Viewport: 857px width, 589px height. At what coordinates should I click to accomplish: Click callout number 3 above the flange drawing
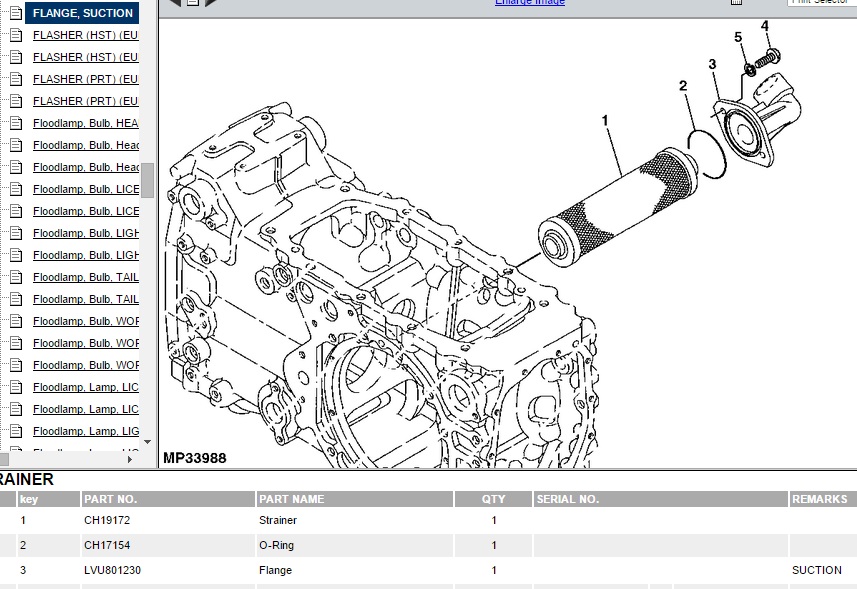pyautogui.click(x=712, y=64)
